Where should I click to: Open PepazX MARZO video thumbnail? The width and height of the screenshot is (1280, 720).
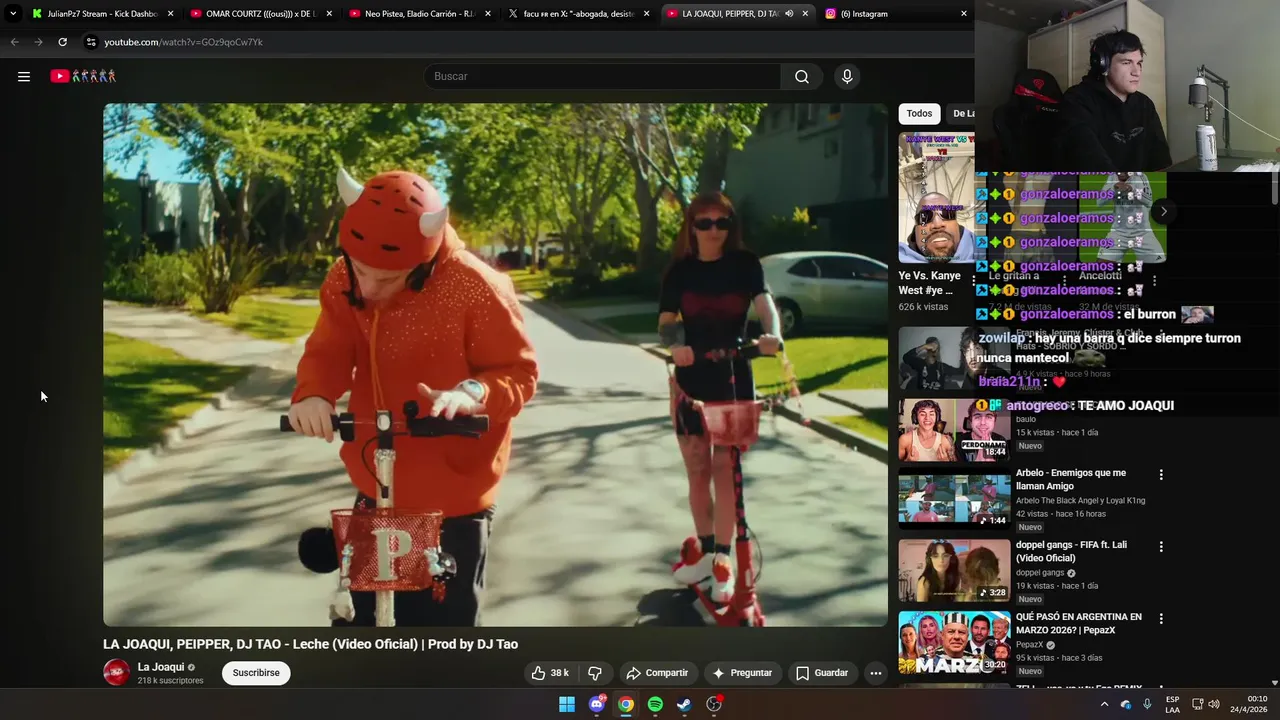coord(954,642)
